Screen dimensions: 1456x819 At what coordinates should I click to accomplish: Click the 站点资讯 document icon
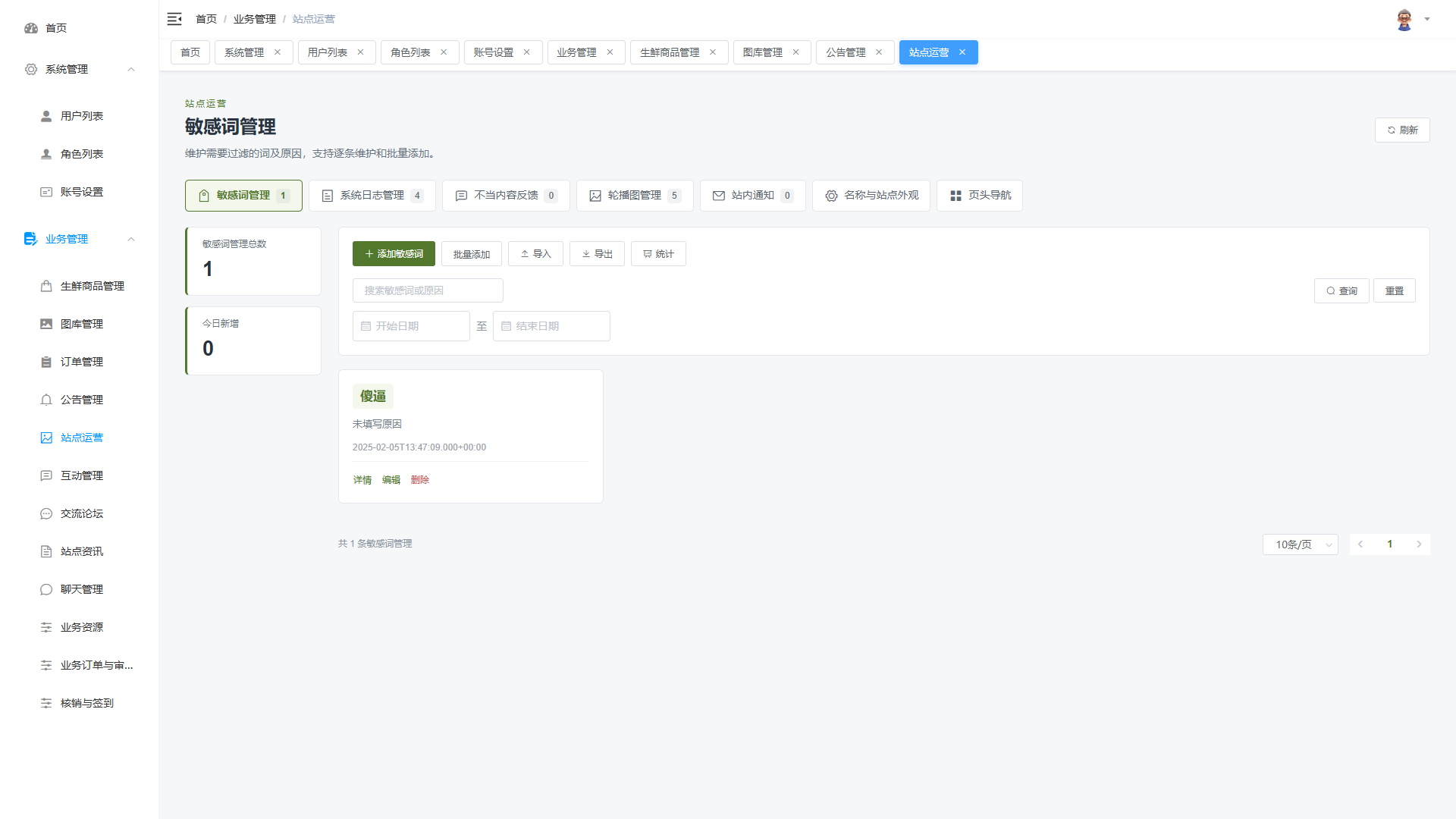pyautogui.click(x=46, y=551)
